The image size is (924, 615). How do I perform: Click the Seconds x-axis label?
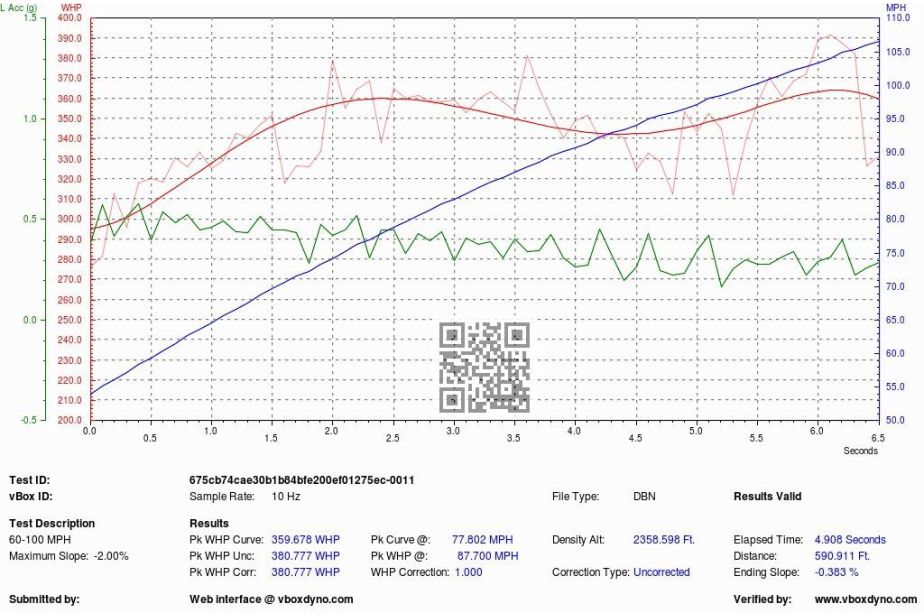pyautogui.click(x=859, y=451)
